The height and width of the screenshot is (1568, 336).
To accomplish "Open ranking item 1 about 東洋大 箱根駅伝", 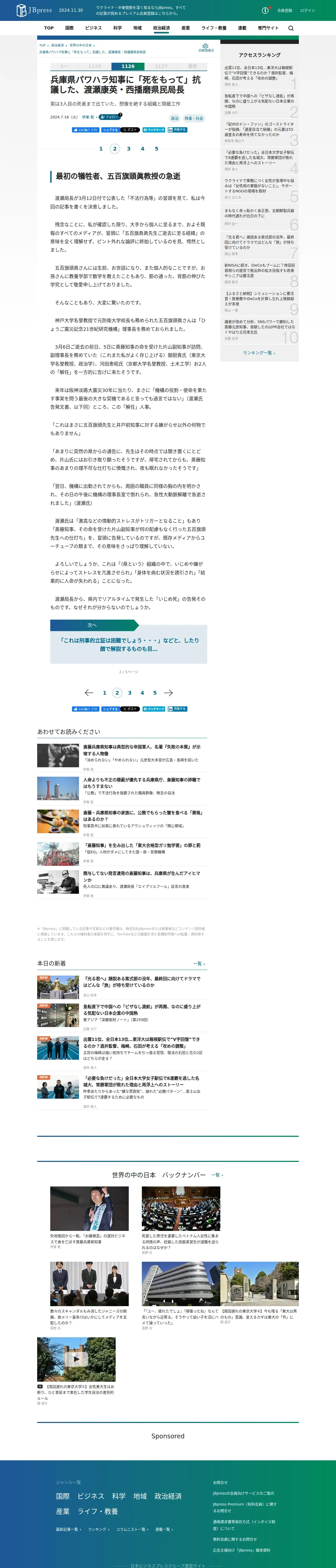I will click(259, 76).
